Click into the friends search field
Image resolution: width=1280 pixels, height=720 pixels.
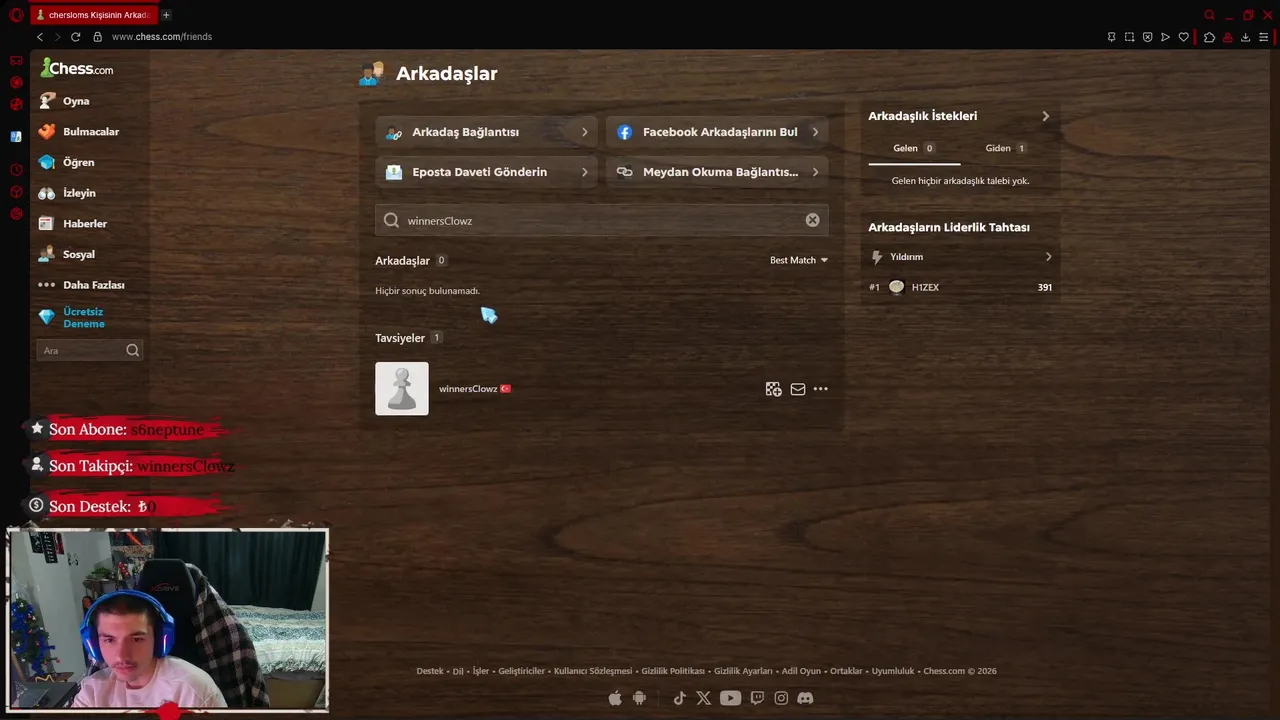click(x=602, y=220)
